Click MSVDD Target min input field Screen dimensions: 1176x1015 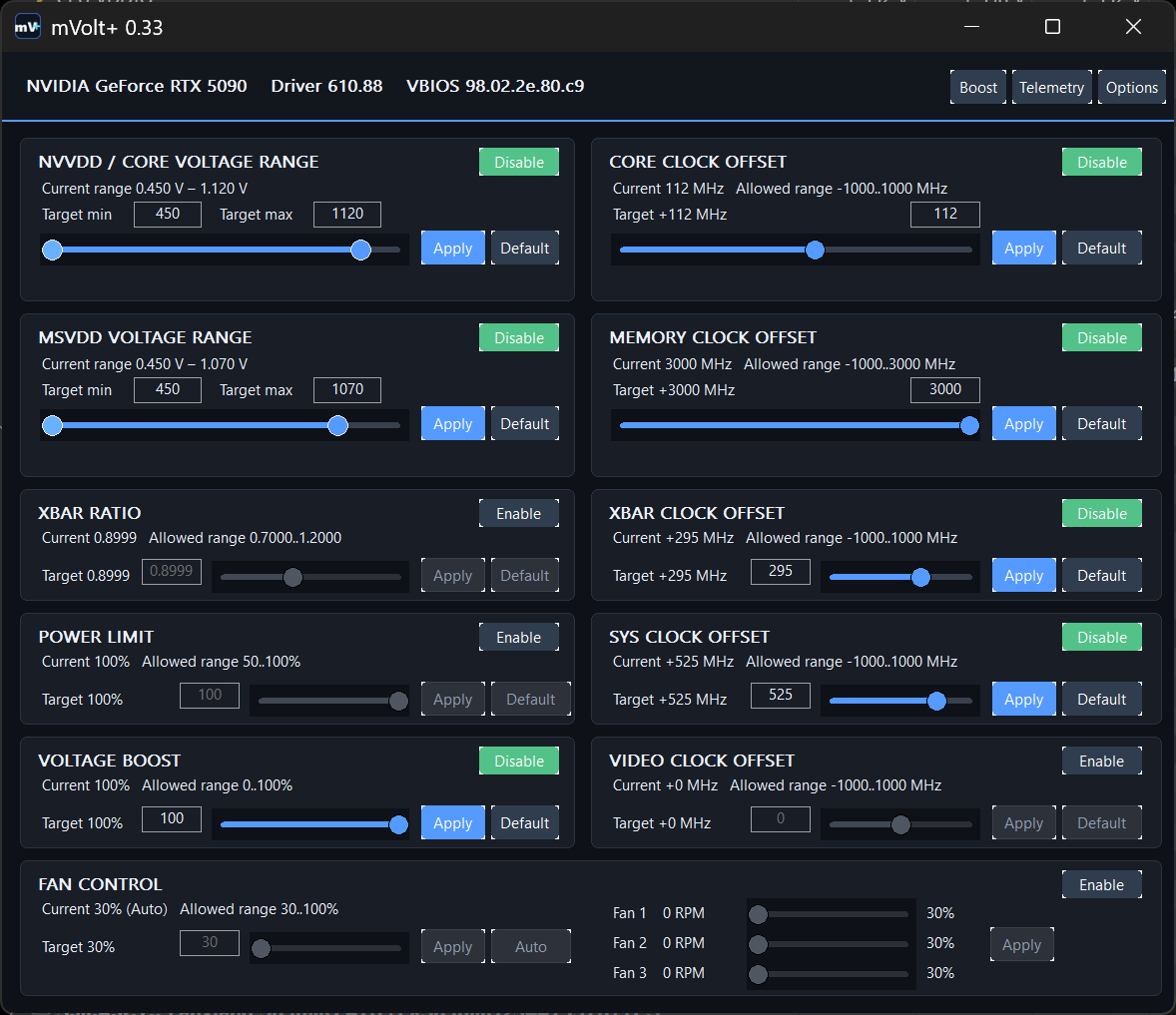pos(168,390)
